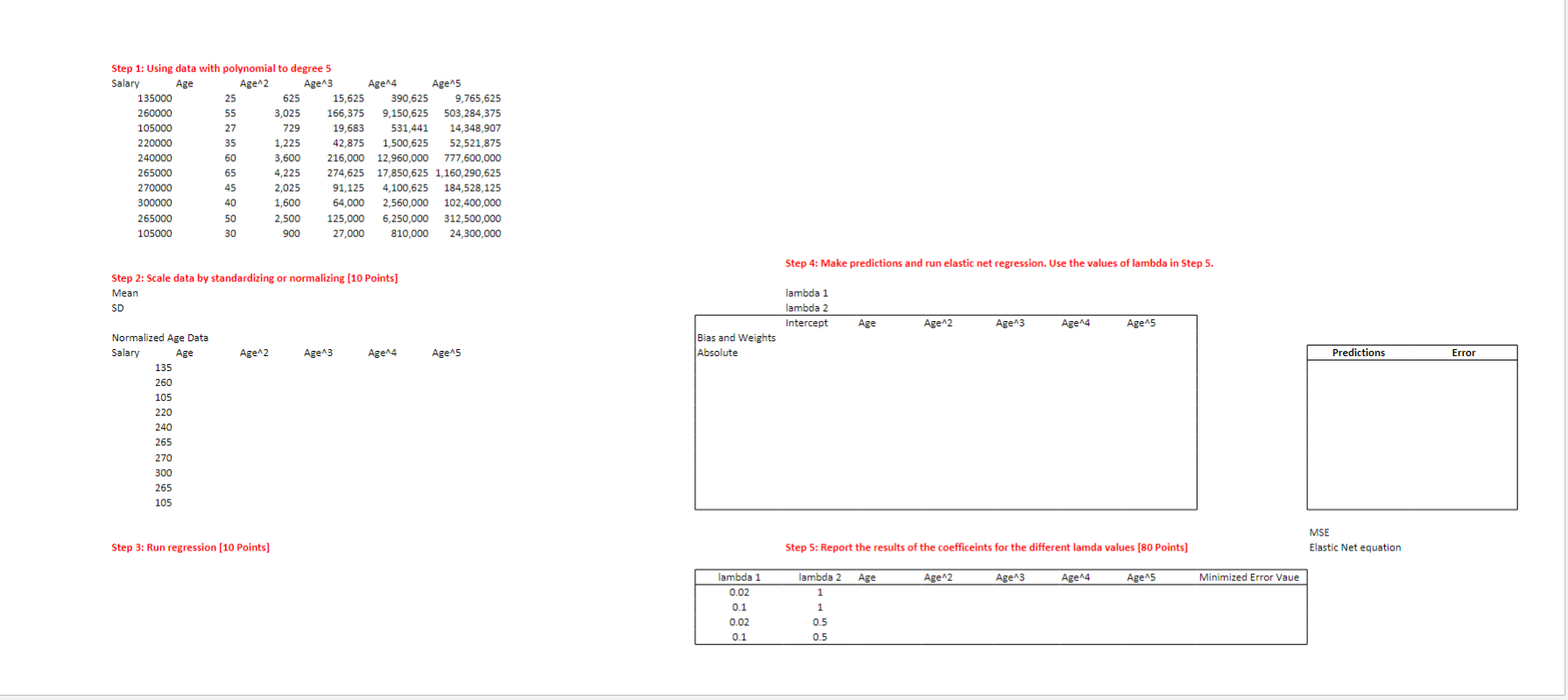This screenshot has height=700, width=1568.
Task: Click the Age^5 value 9,765,625
Action: pyautogui.click(x=478, y=98)
